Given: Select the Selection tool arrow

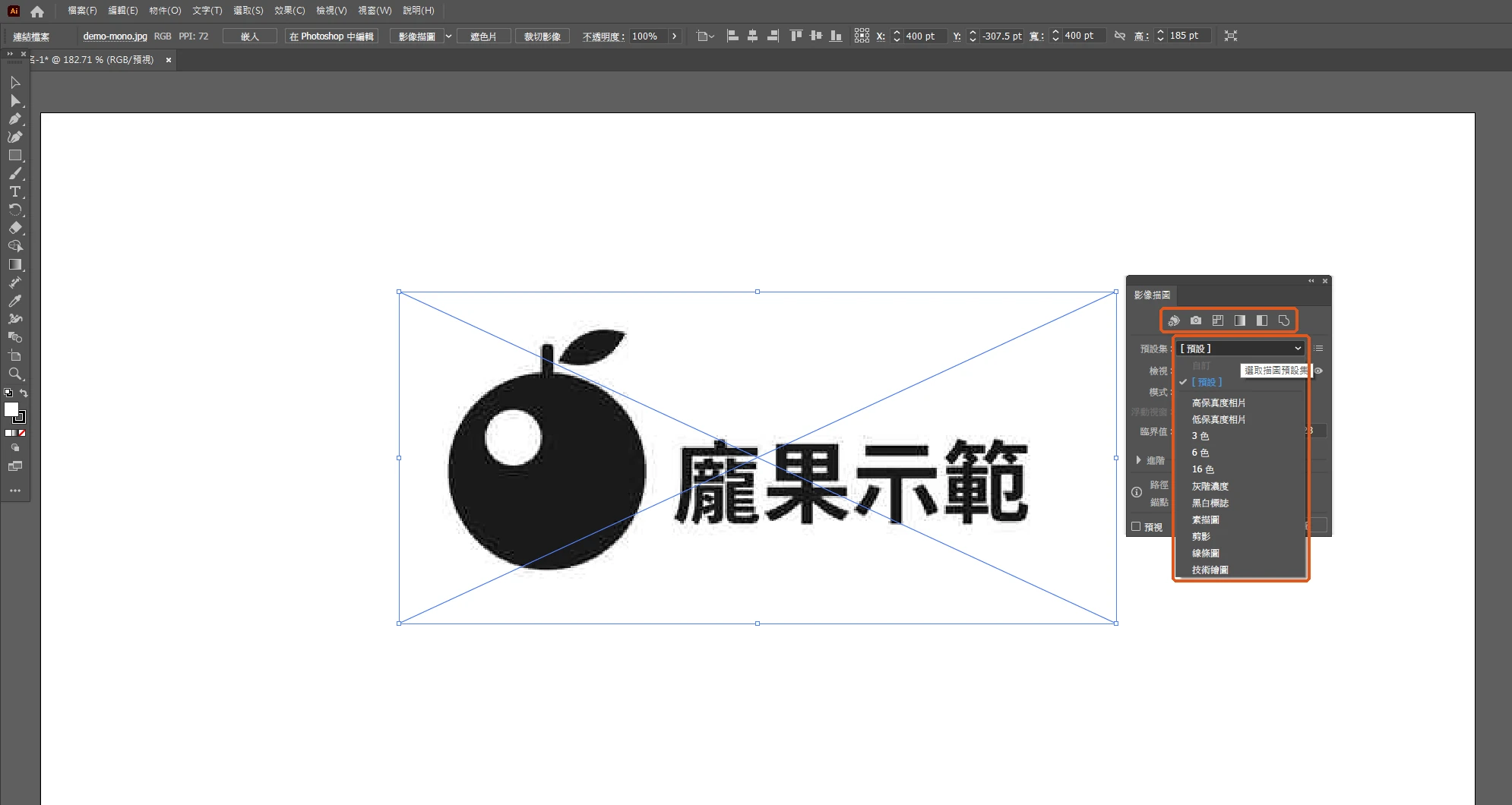Looking at the screenshot, I should tap(14, 82).
